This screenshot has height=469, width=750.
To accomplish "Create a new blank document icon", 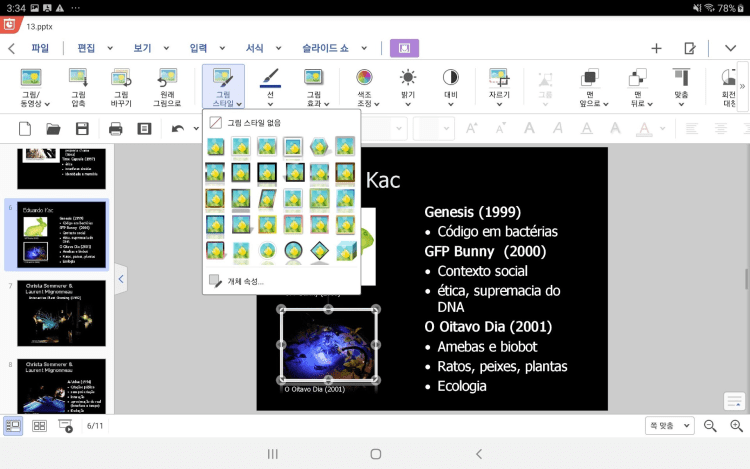I will tap(25, 129).
